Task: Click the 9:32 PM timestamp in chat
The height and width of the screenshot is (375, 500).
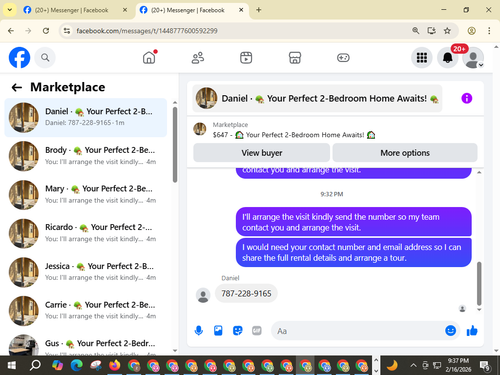Action: [x=332, y=194]
